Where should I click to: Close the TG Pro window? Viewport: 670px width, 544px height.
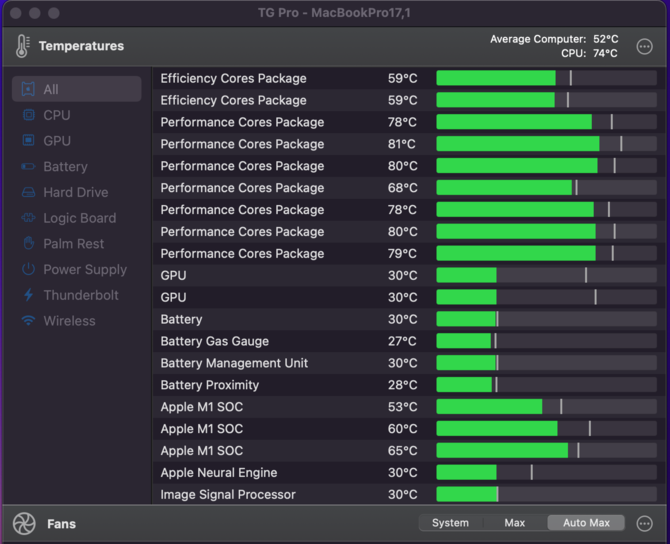point(16,13)
